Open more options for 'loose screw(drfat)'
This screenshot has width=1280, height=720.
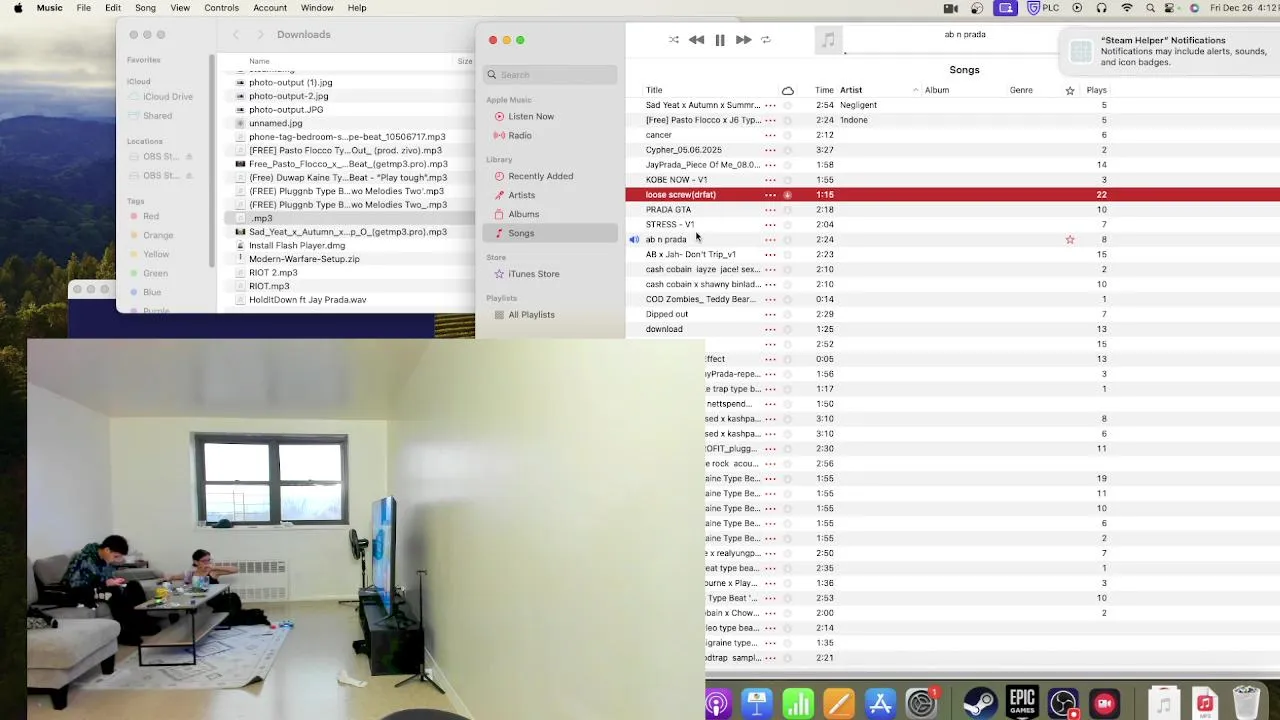point(770,195)
